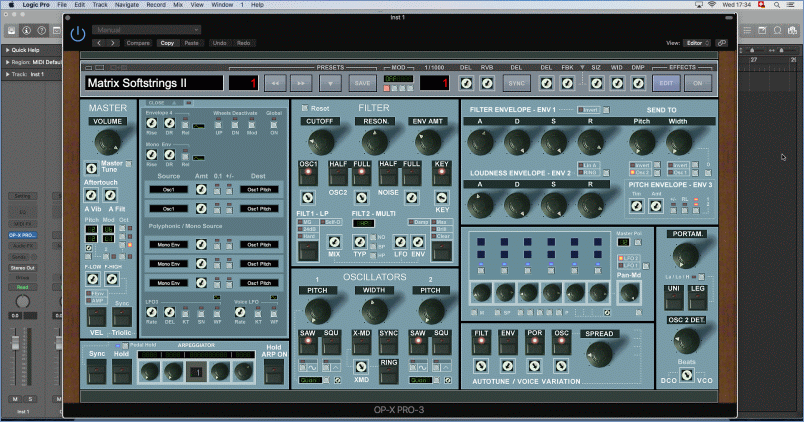Open the Edit menu

point(79,5)
